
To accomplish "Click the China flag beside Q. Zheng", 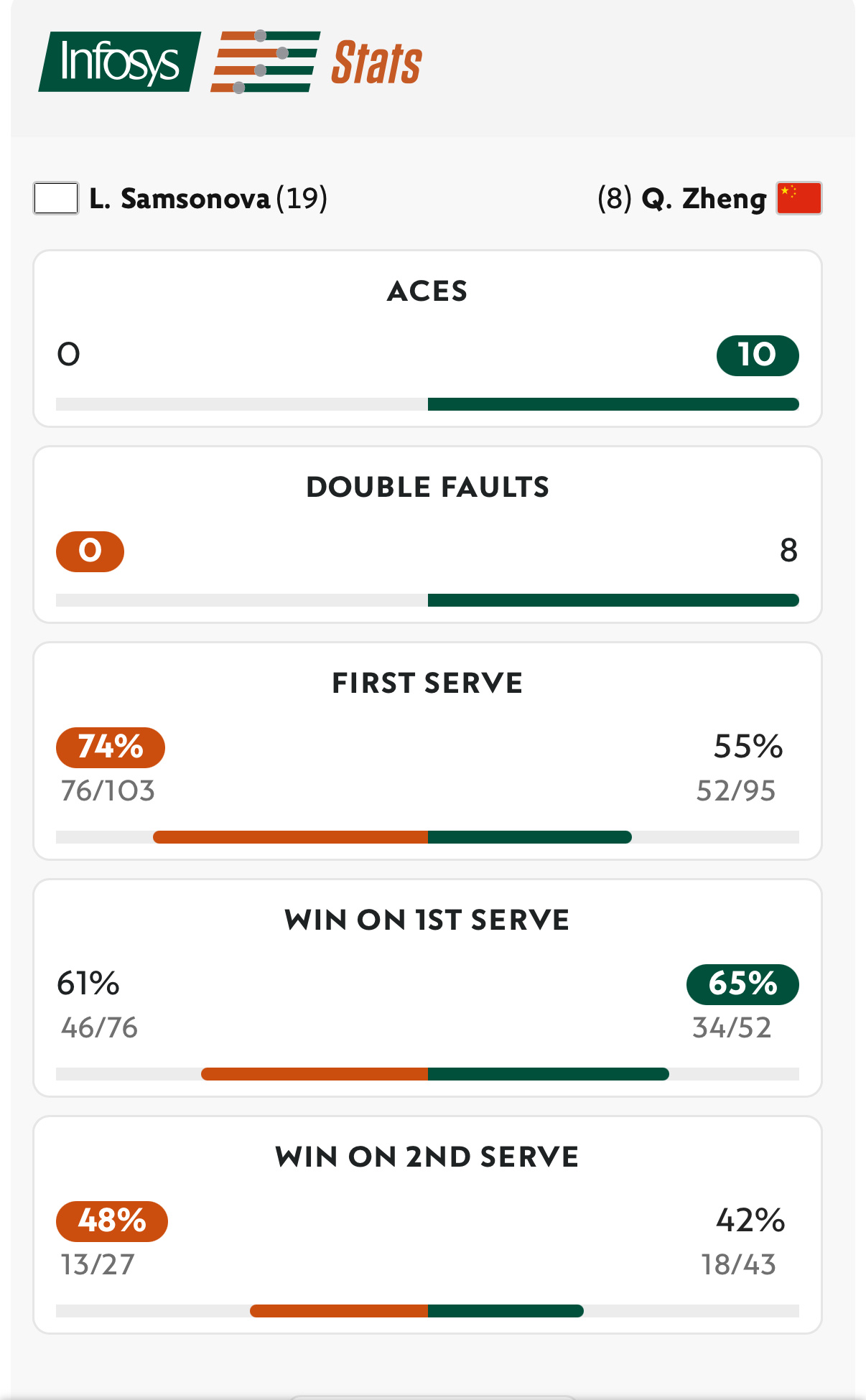I will (799, 199).
